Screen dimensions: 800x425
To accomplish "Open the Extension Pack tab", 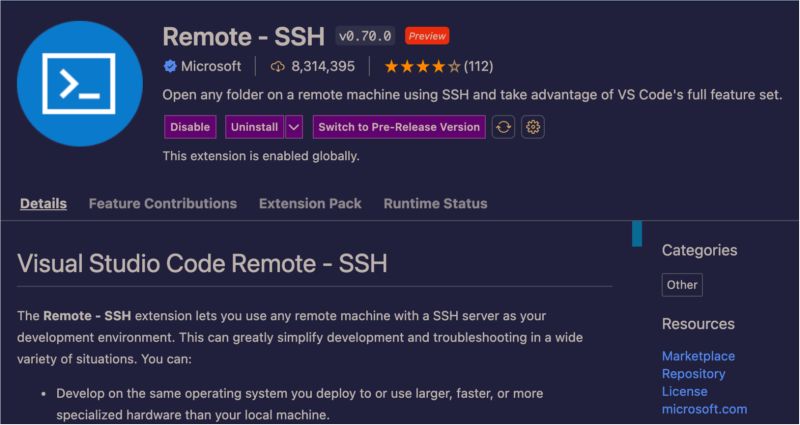I will (x=310, y=204).
